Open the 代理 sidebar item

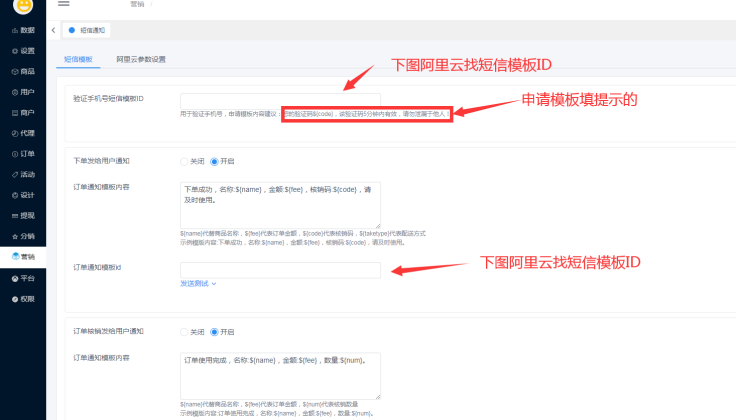(23, 133)
